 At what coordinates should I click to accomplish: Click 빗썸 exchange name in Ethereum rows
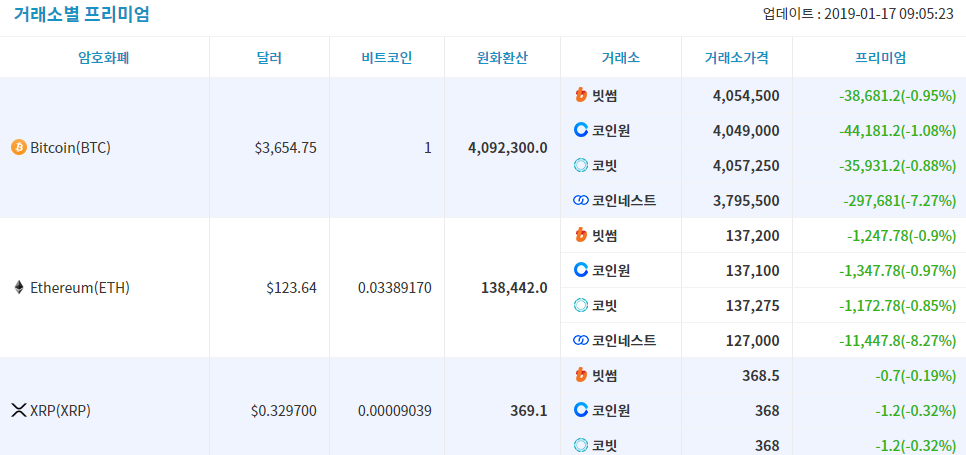coord(605,236)
